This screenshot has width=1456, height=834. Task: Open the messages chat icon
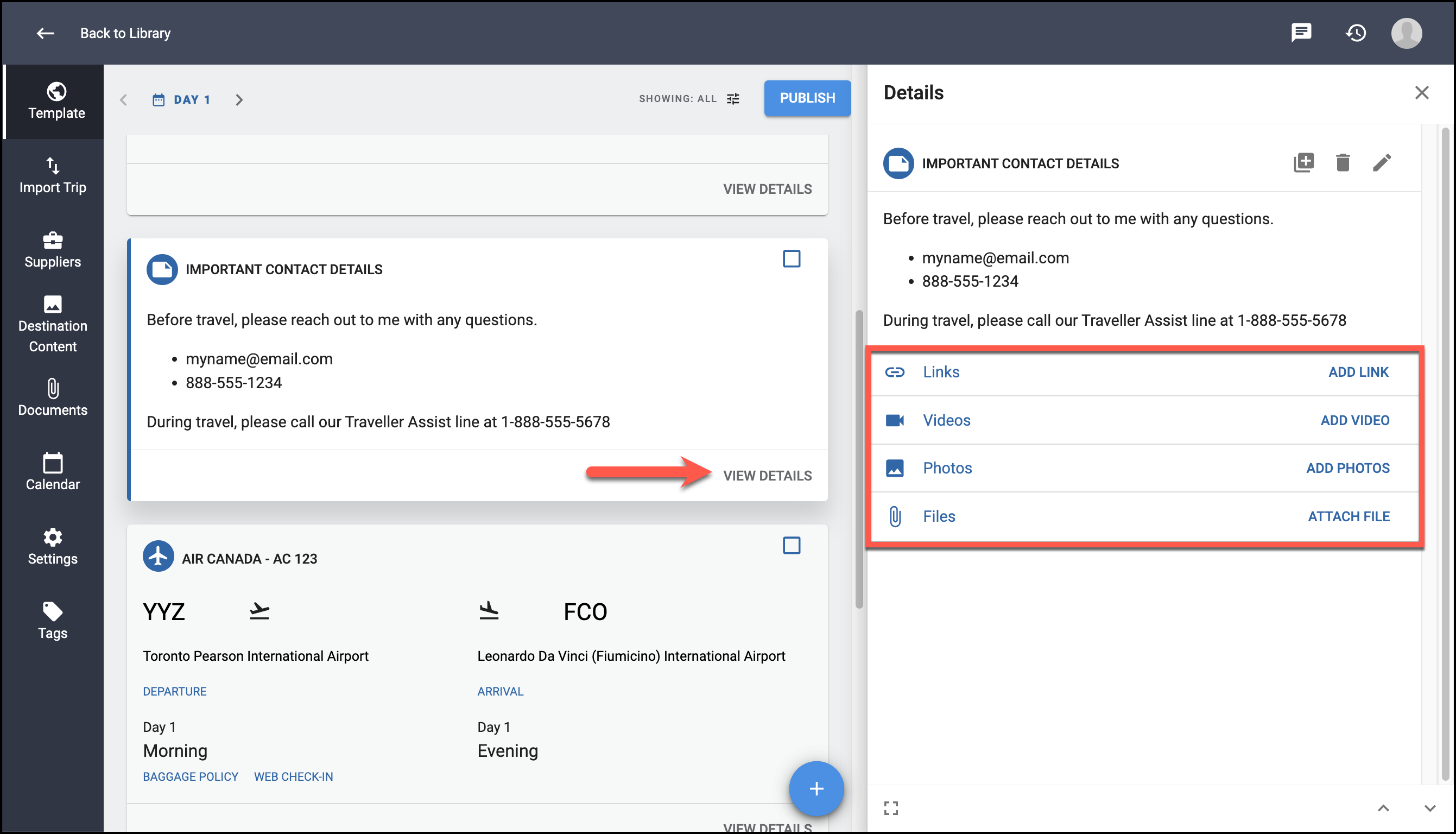coord(1301,33)
